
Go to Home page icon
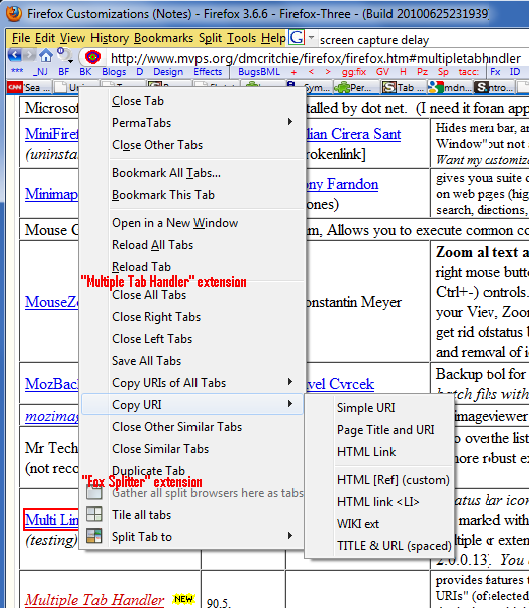point(46,55)
